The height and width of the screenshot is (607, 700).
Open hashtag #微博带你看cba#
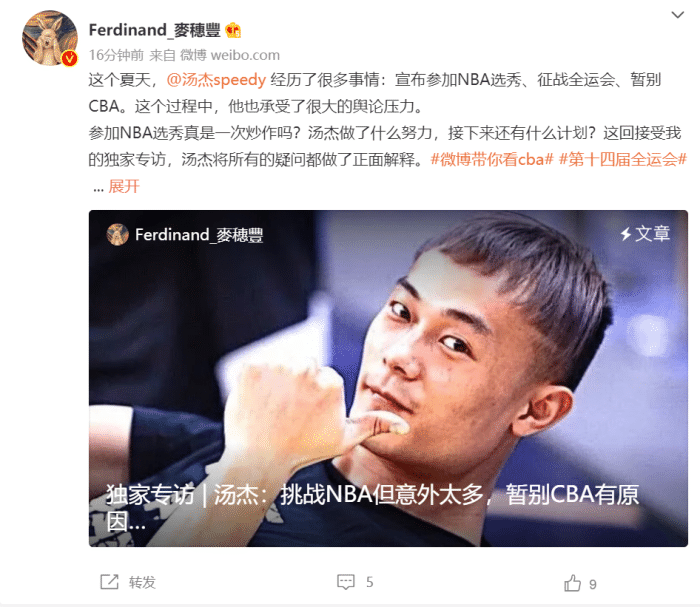coord(492,159)
